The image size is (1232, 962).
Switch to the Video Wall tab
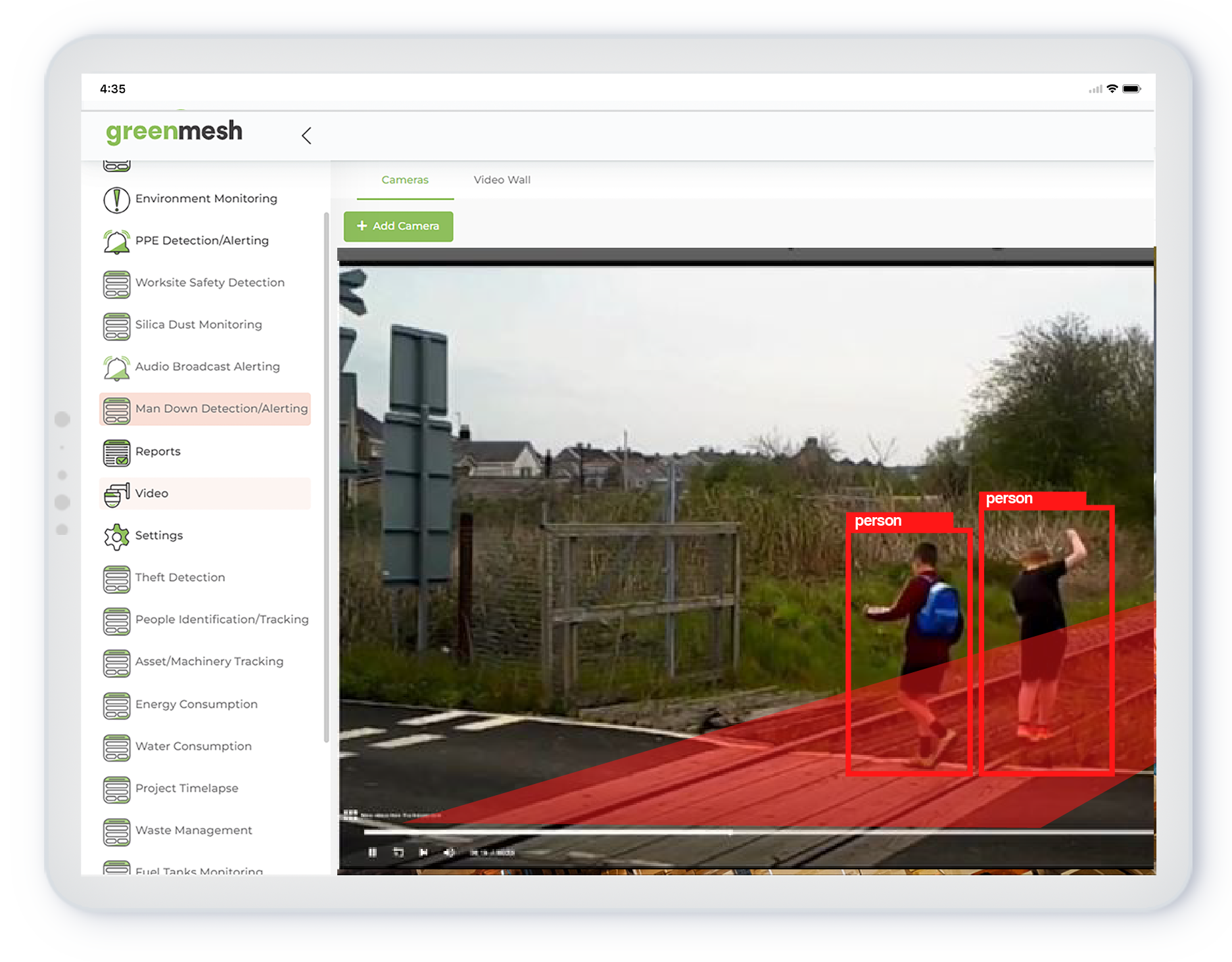point(502,180)
